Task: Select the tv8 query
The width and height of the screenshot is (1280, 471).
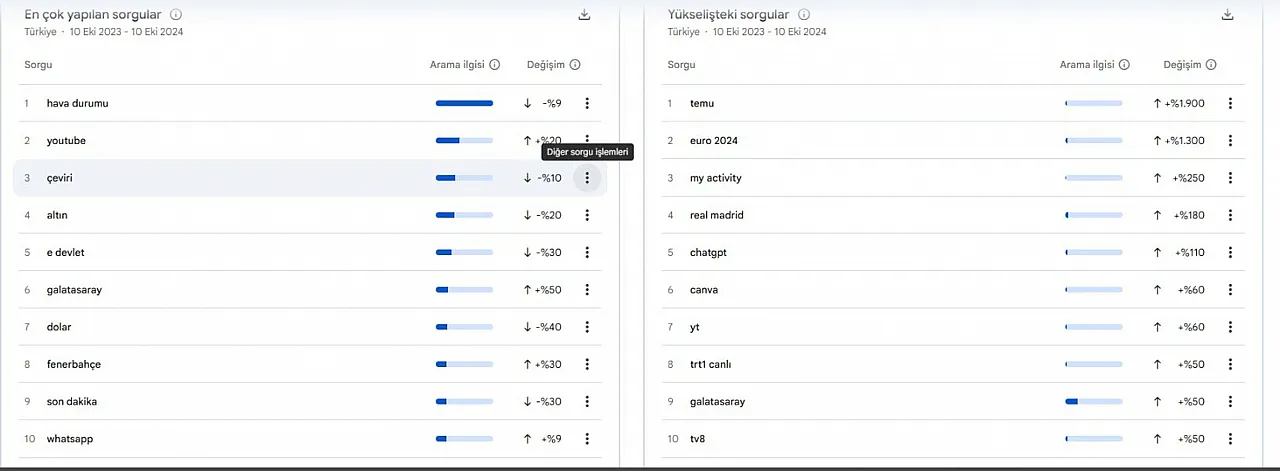Action: [x=698, y=439]
